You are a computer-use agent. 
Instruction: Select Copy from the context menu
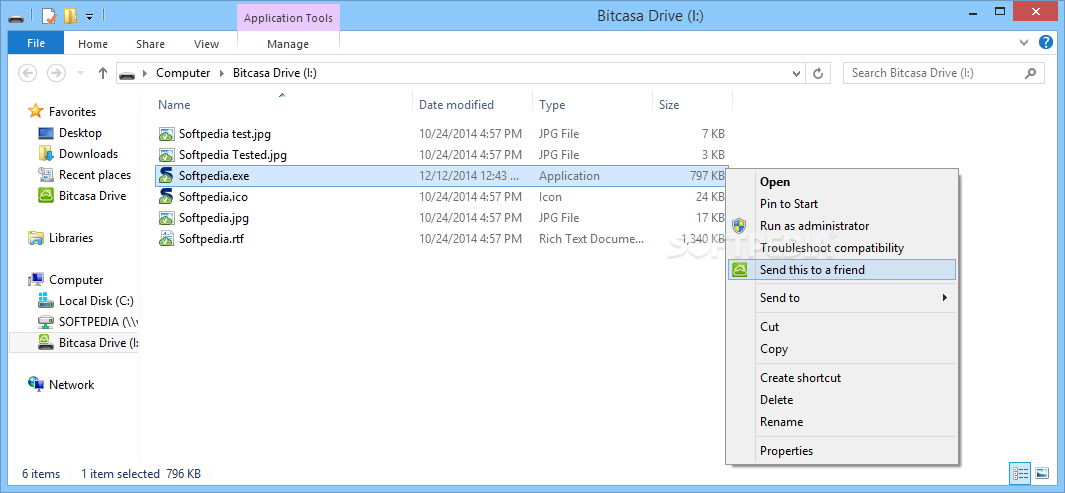pyautogui.click(x=774, y=349)
